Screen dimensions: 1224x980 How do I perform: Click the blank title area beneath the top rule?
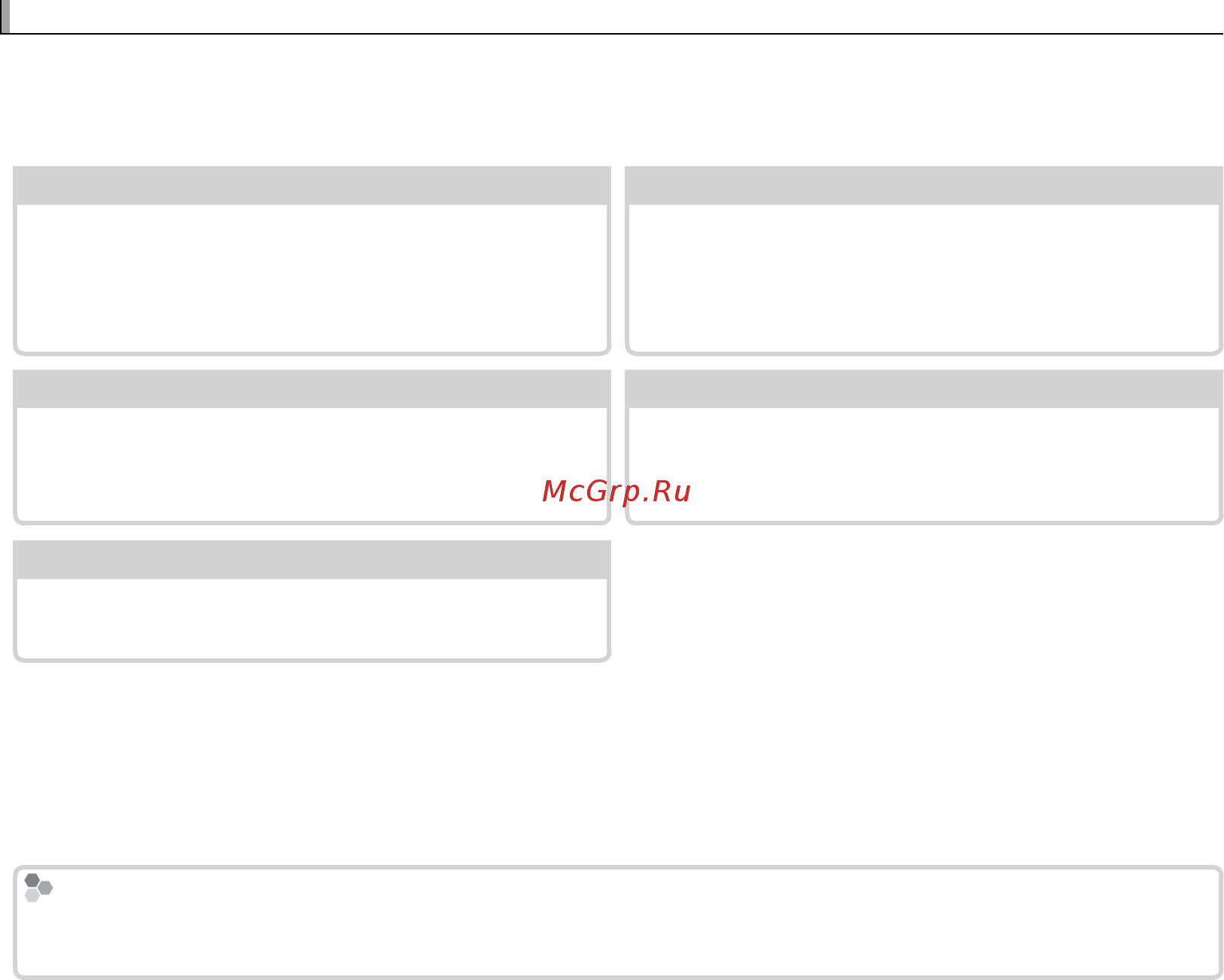point(612,98)
